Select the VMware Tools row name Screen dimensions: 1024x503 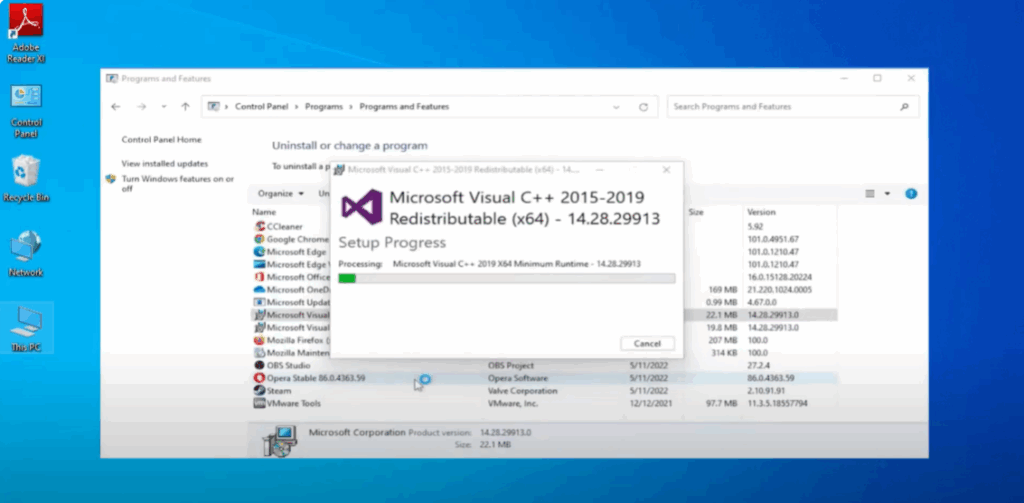click(294, 403)
